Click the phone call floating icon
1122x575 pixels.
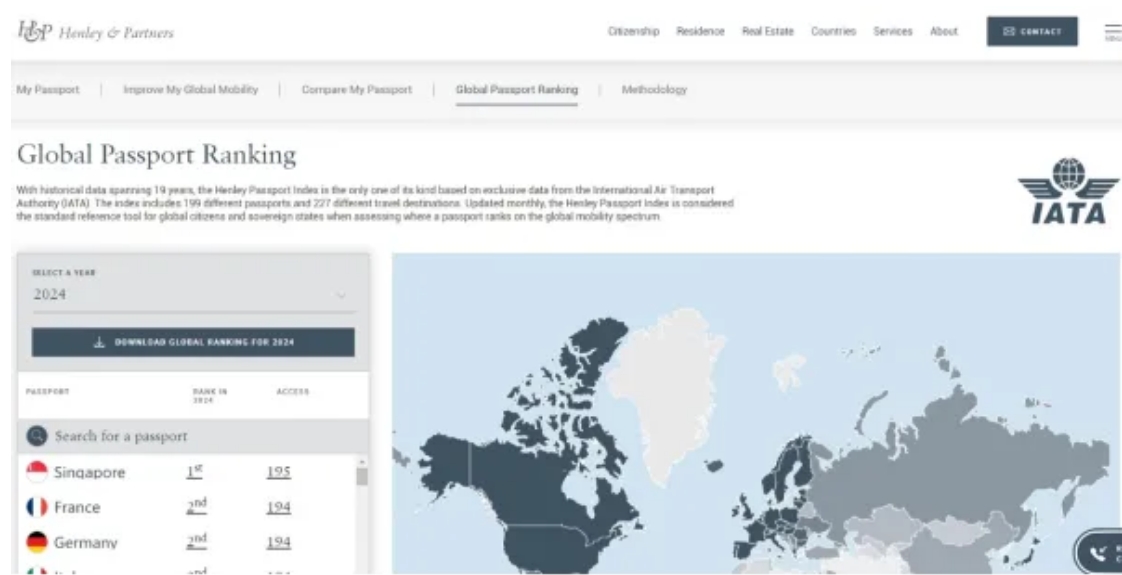point(1099,551)
